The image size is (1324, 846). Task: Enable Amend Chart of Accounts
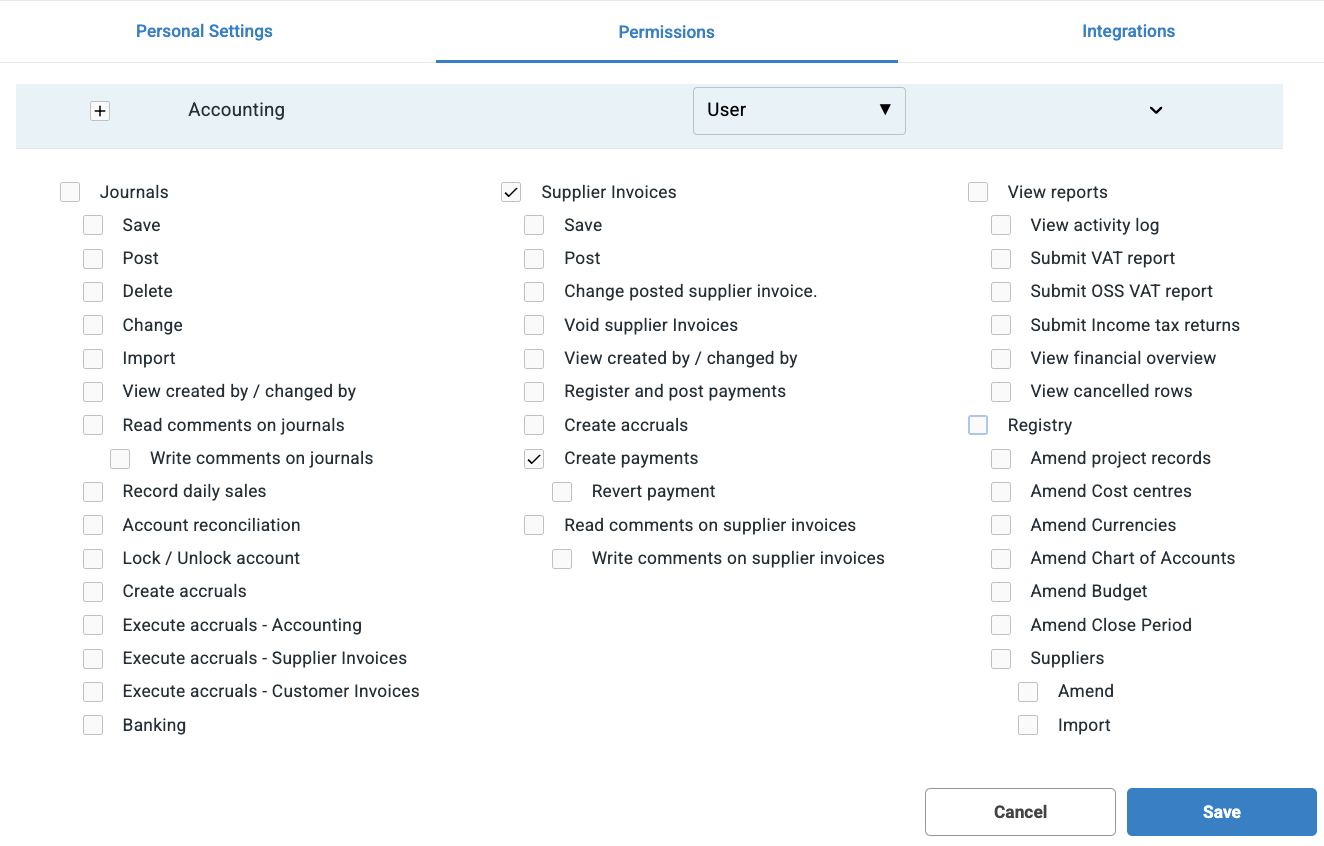[1001, 558]
